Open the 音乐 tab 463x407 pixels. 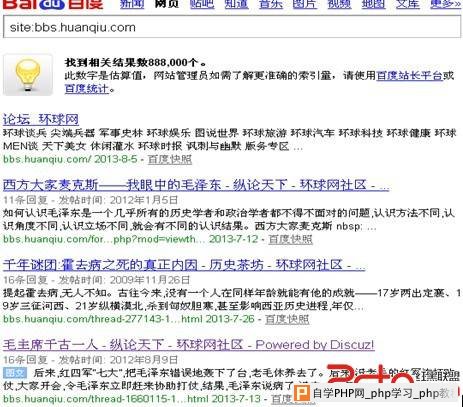click(x=271, y=4)
